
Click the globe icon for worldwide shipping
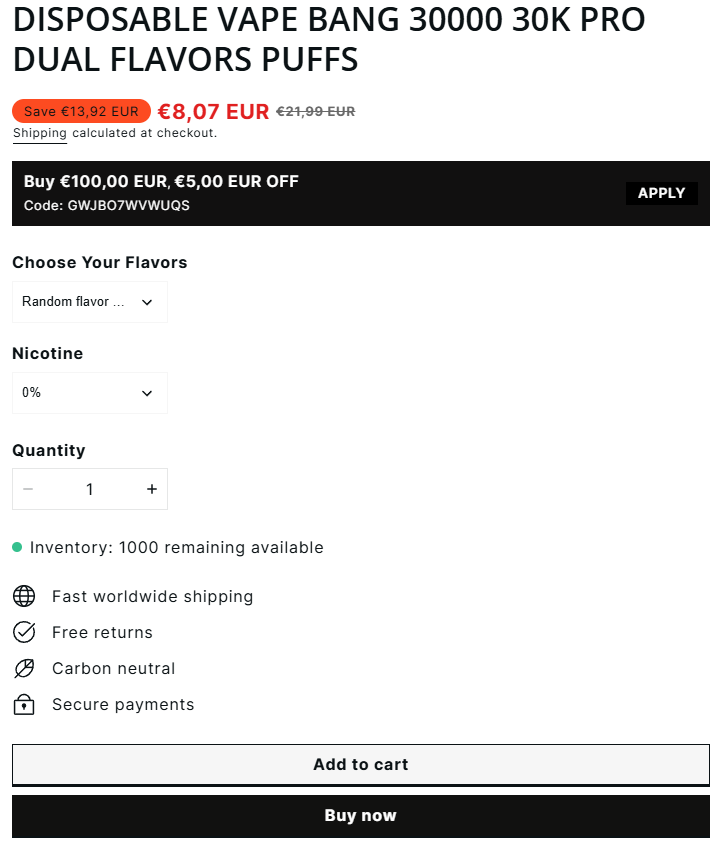[x=24, y=596]
